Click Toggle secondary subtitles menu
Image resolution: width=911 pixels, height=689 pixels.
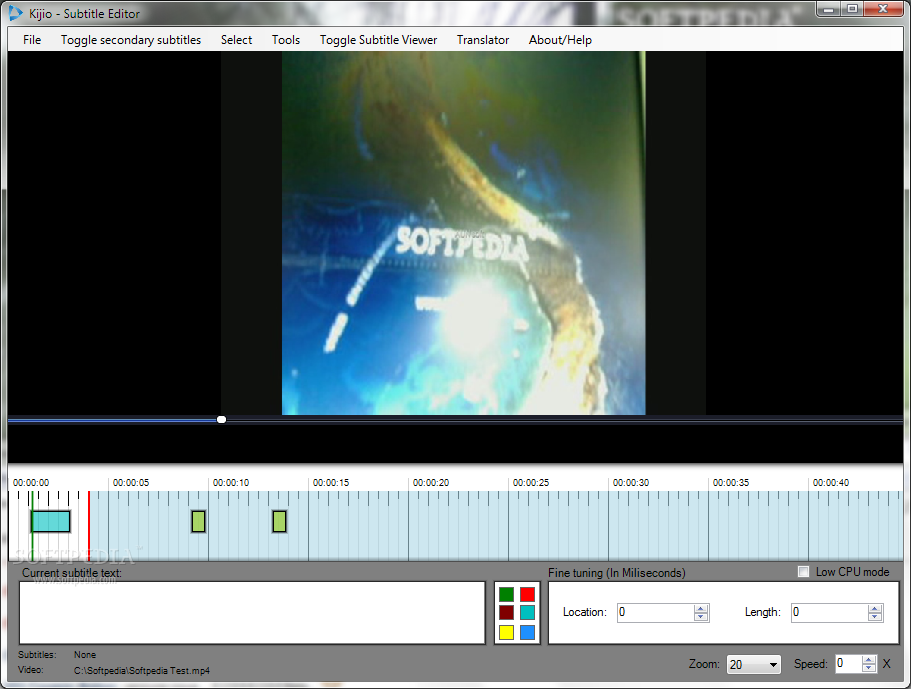pos(131,40)
